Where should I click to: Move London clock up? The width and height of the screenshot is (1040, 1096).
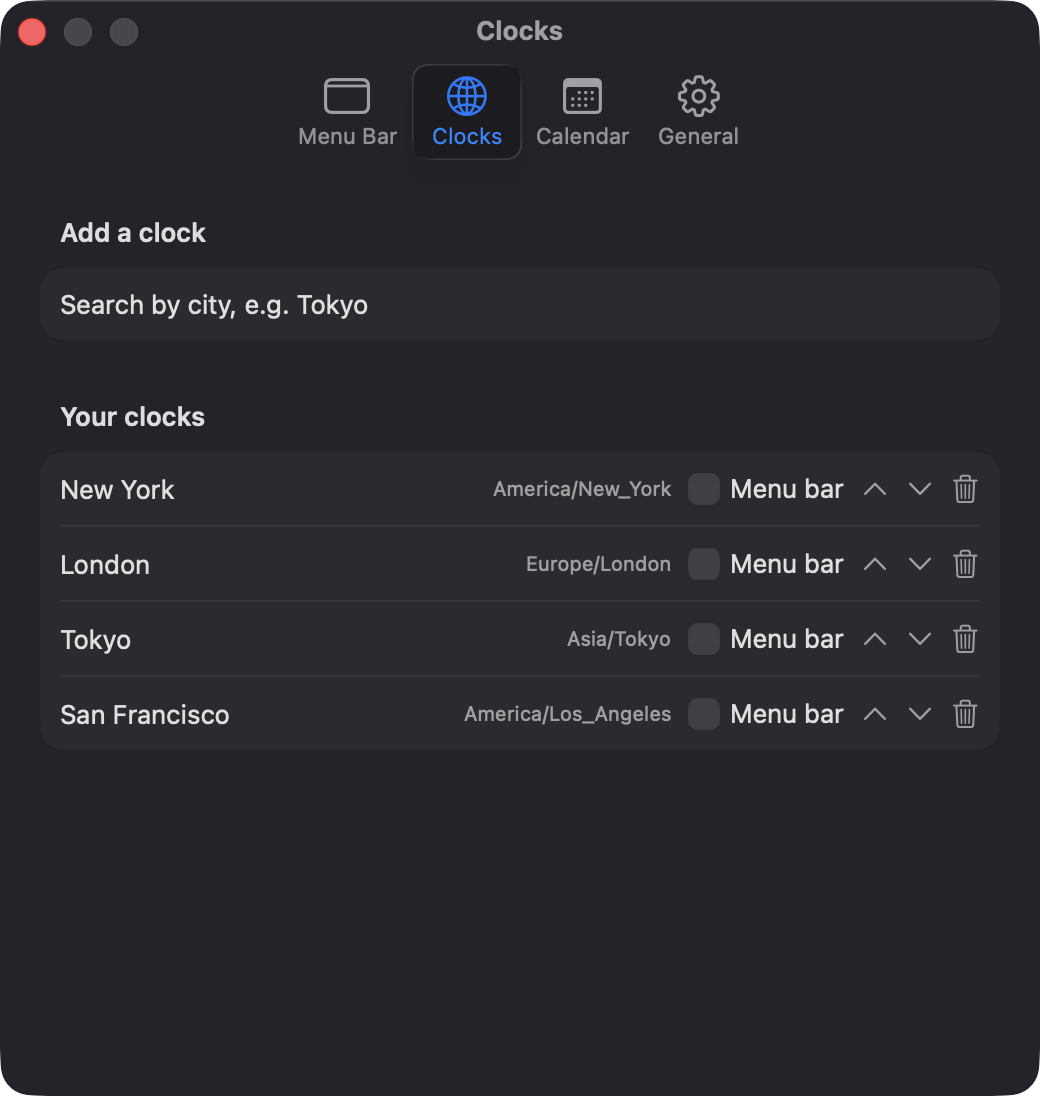click(x=875, y=564)
